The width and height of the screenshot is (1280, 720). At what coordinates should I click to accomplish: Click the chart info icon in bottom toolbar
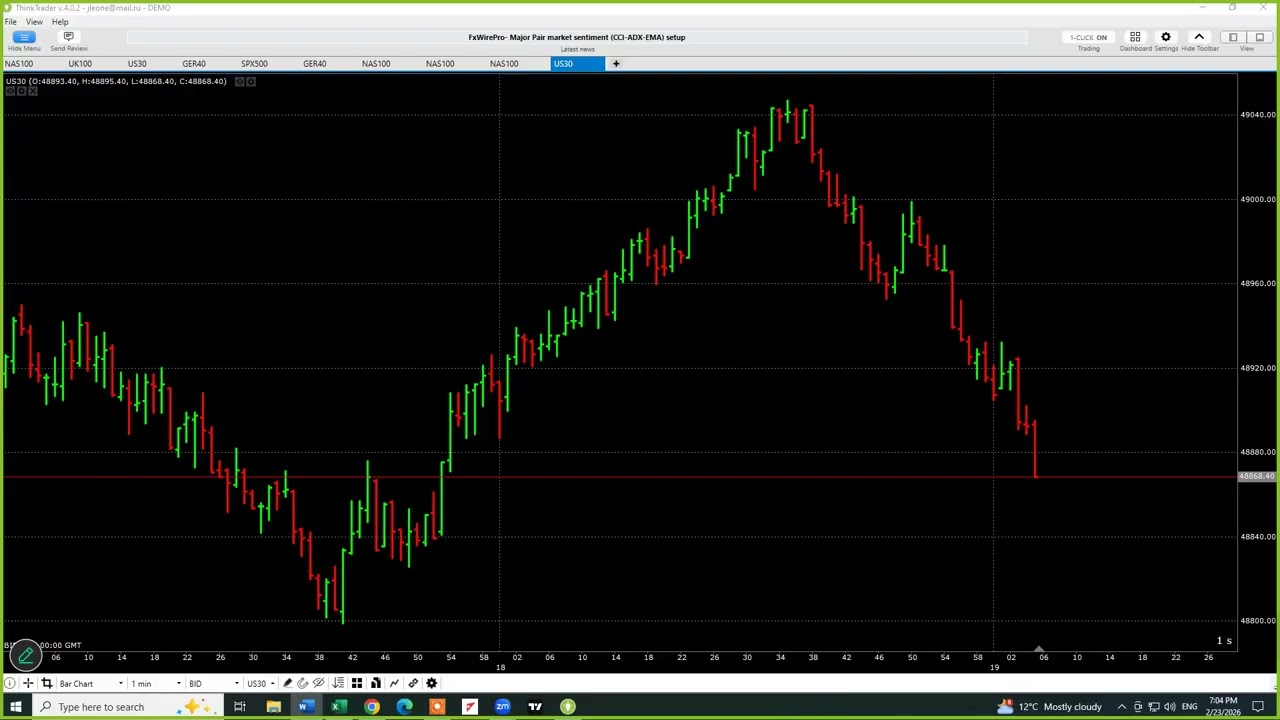pos(10,683)
